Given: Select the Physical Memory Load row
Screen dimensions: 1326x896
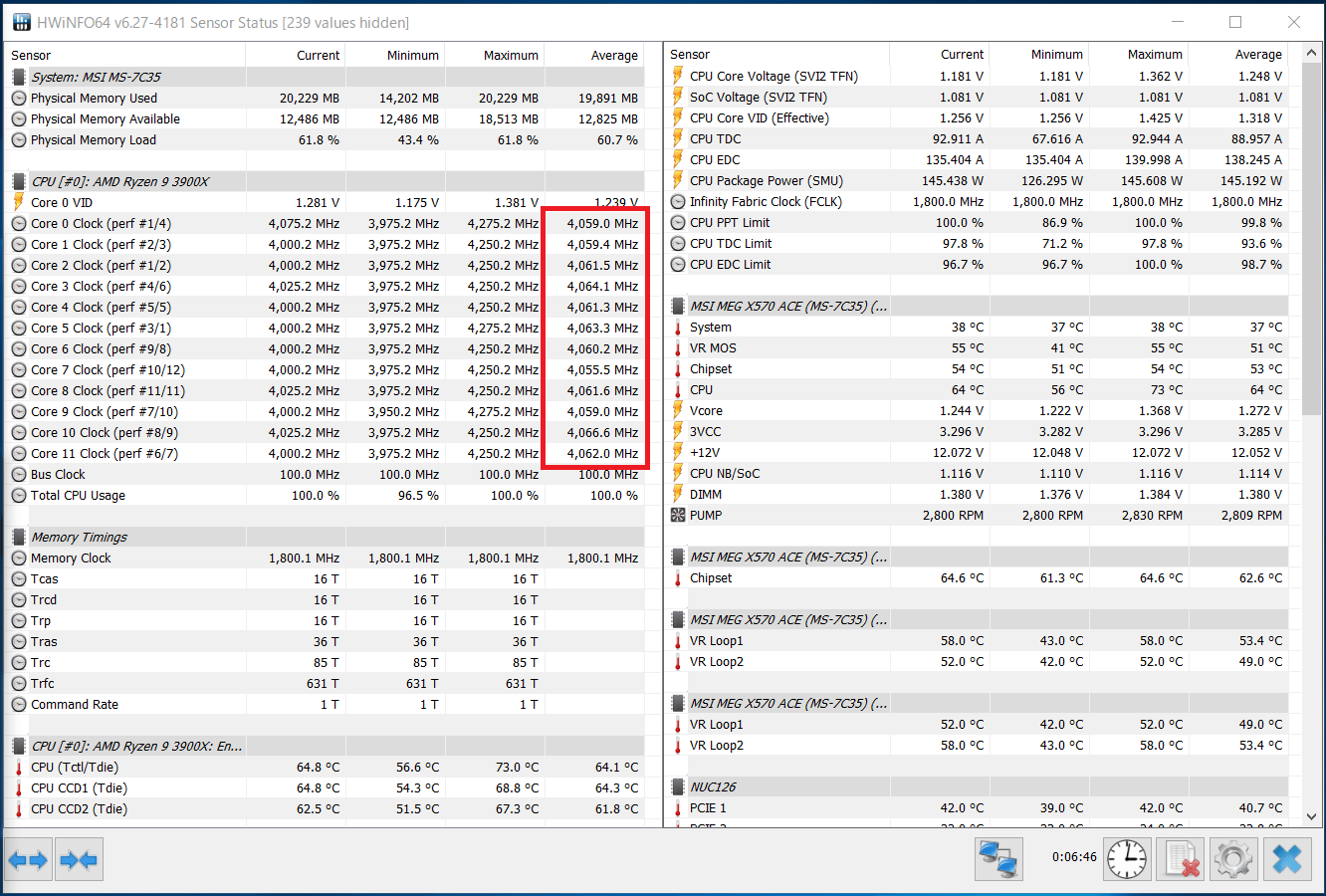Looking at the screenshot, I should pyautogui.click(x=325, y=139).
